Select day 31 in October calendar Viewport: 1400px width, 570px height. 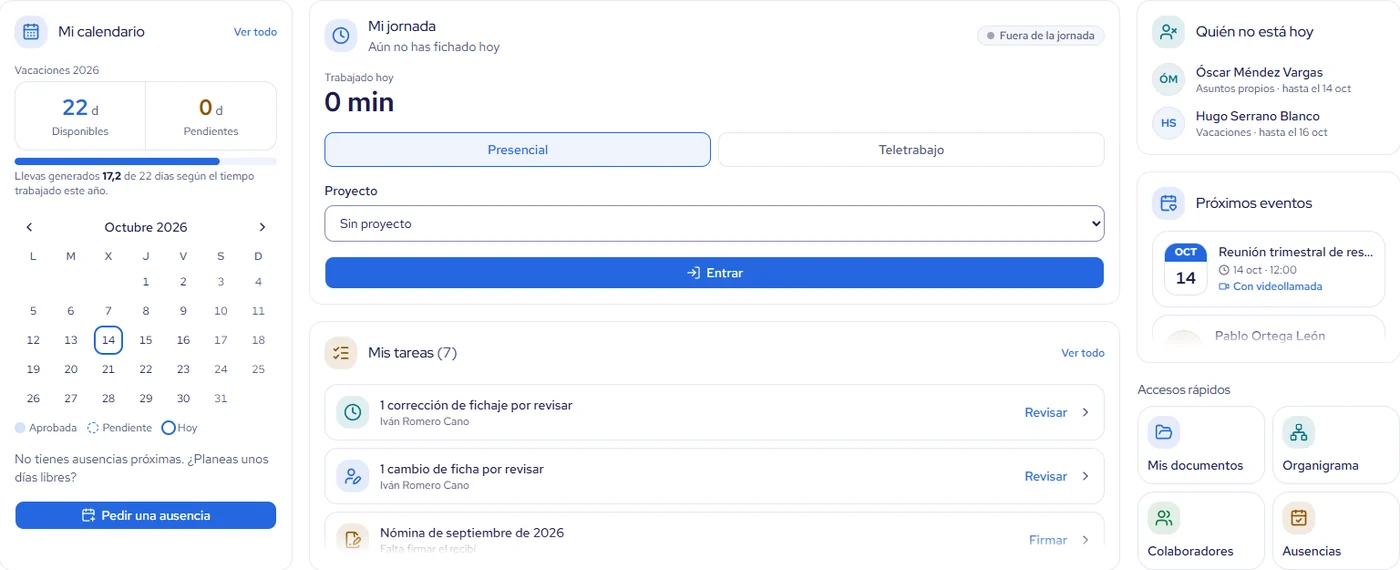click(x=221, y=398)
